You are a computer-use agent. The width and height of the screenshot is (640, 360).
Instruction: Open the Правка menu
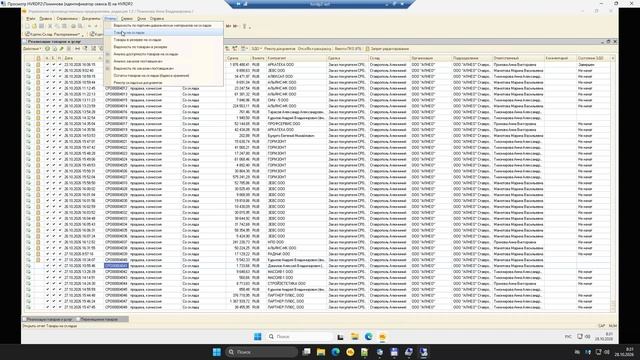tap(45, 19)
